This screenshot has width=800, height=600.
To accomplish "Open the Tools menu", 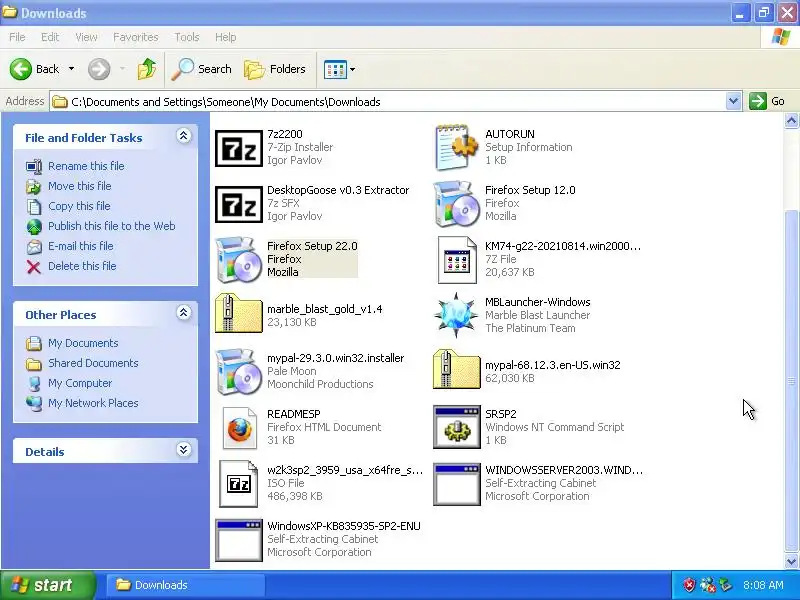I will point(187,37).
